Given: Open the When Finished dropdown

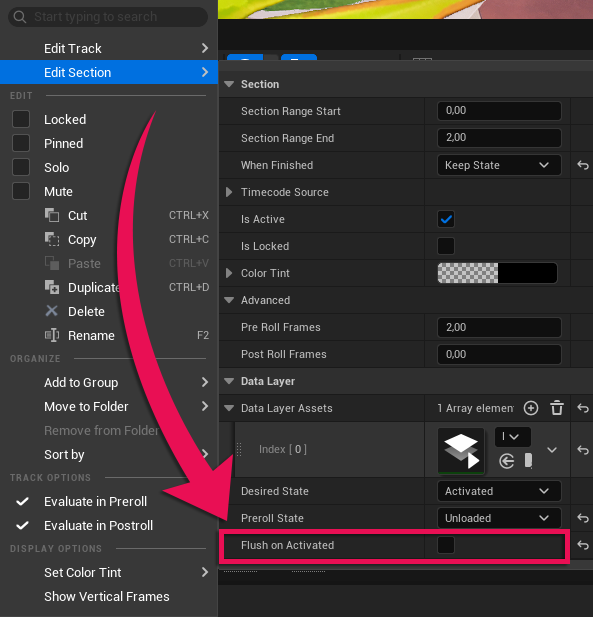Looking at the screenshot, I should coord(499,165).
